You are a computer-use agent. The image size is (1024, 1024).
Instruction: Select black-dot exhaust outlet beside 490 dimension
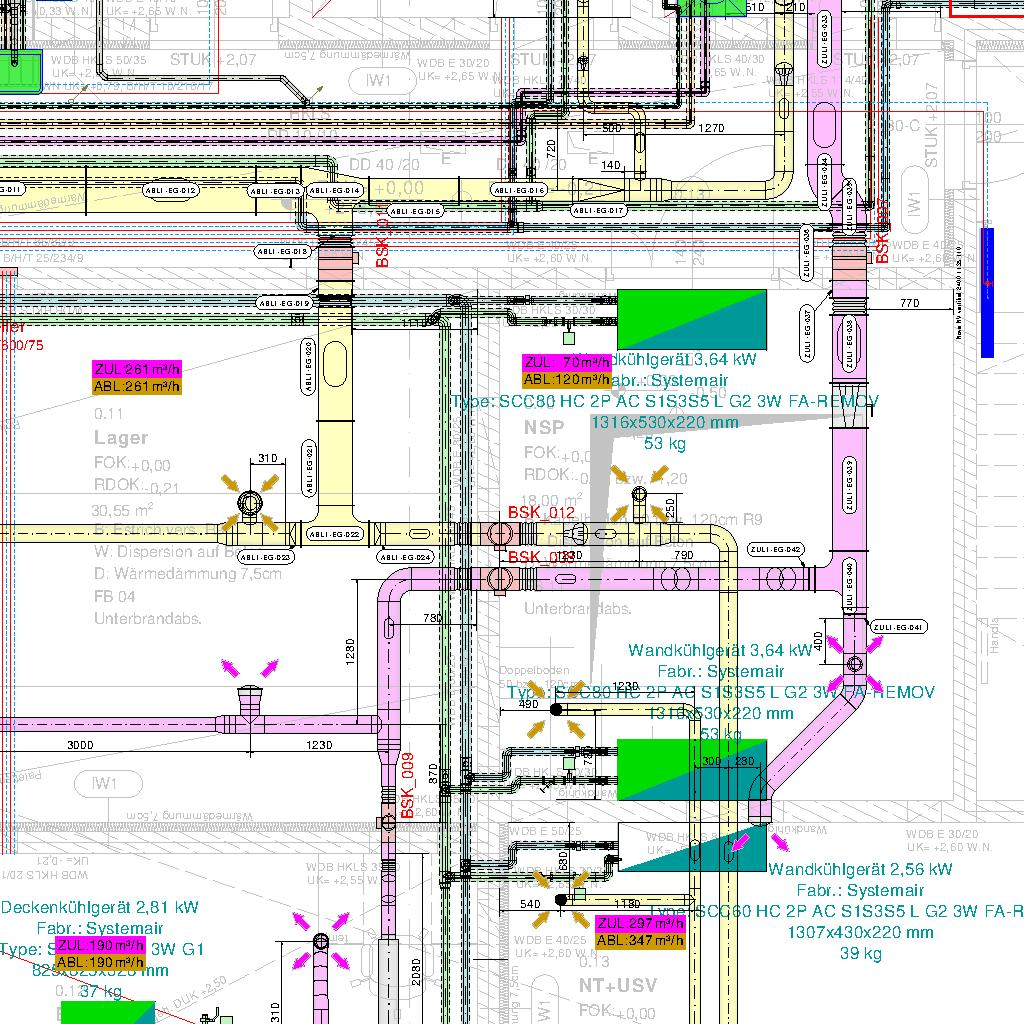click(x=556, y=709)
